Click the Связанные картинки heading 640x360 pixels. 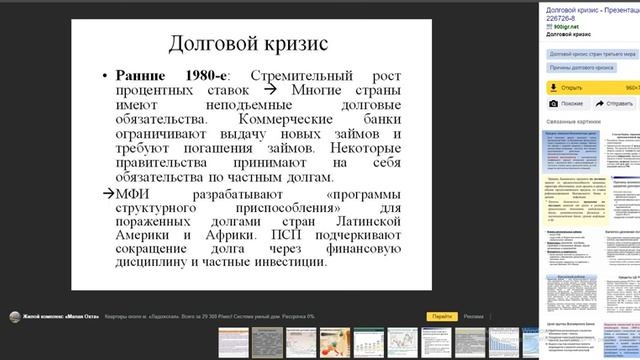(x=573, y=122)
